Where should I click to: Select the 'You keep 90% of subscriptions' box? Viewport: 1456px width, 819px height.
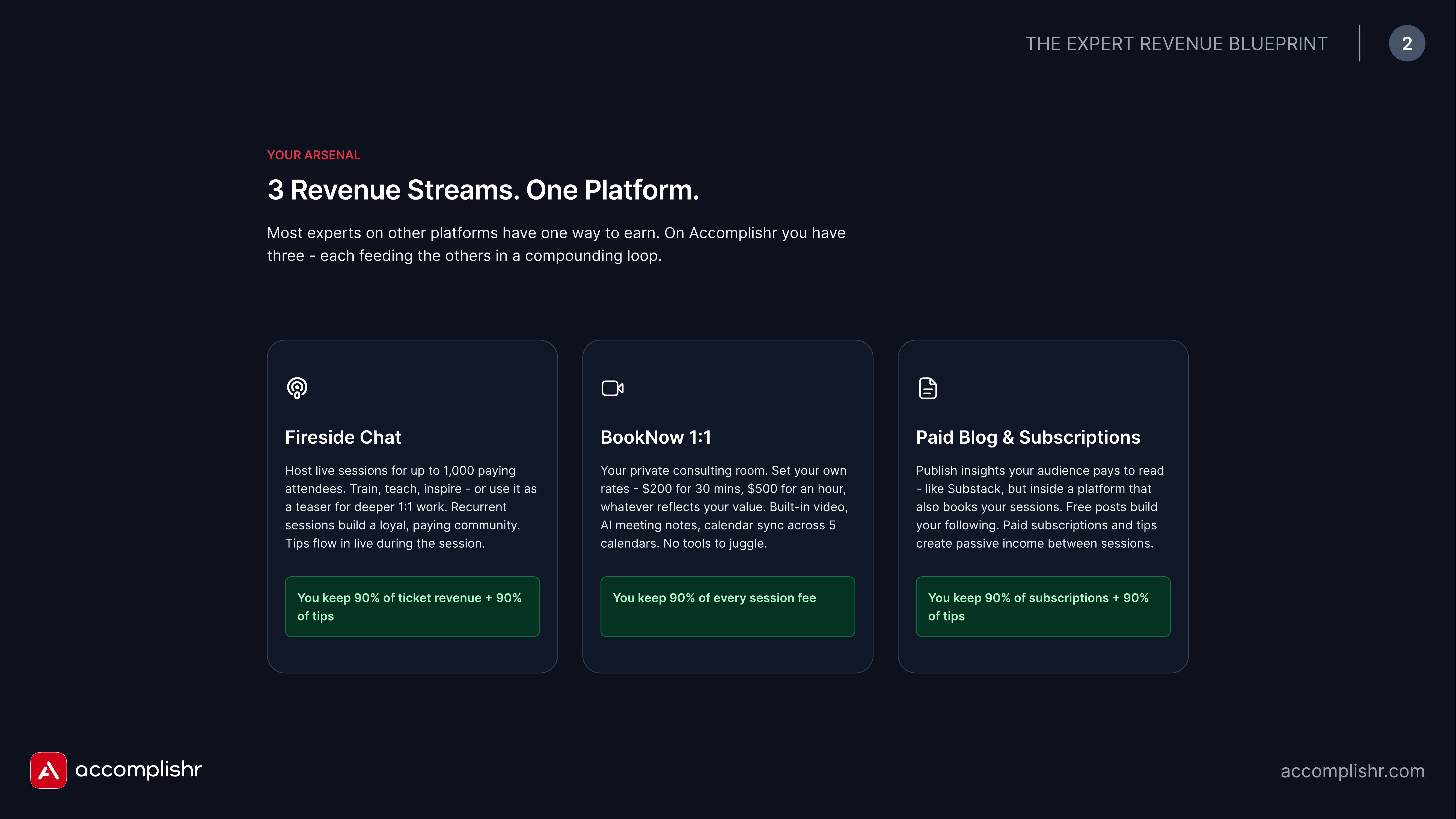click(1043, 607)
